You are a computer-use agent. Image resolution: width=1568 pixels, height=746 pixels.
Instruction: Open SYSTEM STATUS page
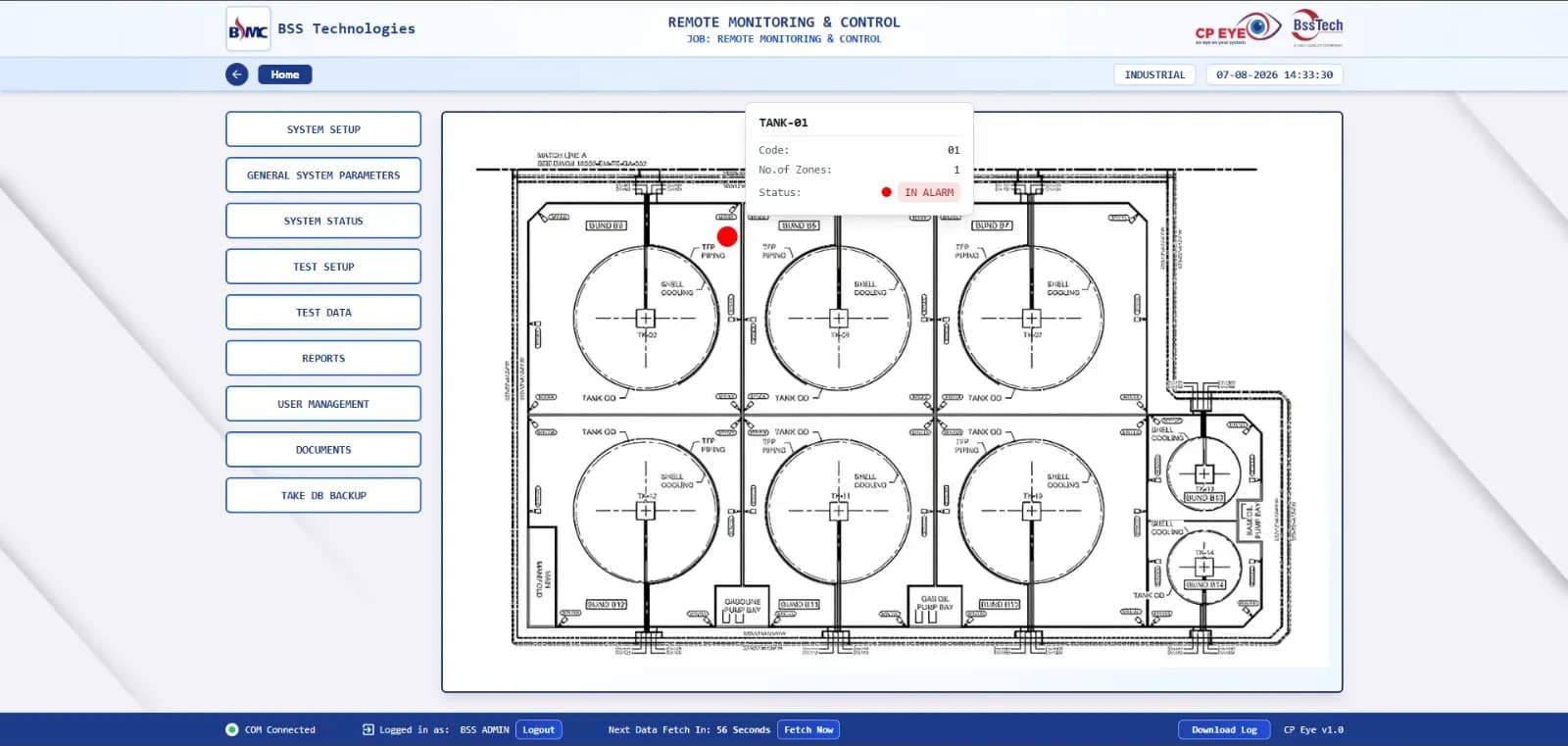point(323,221)
